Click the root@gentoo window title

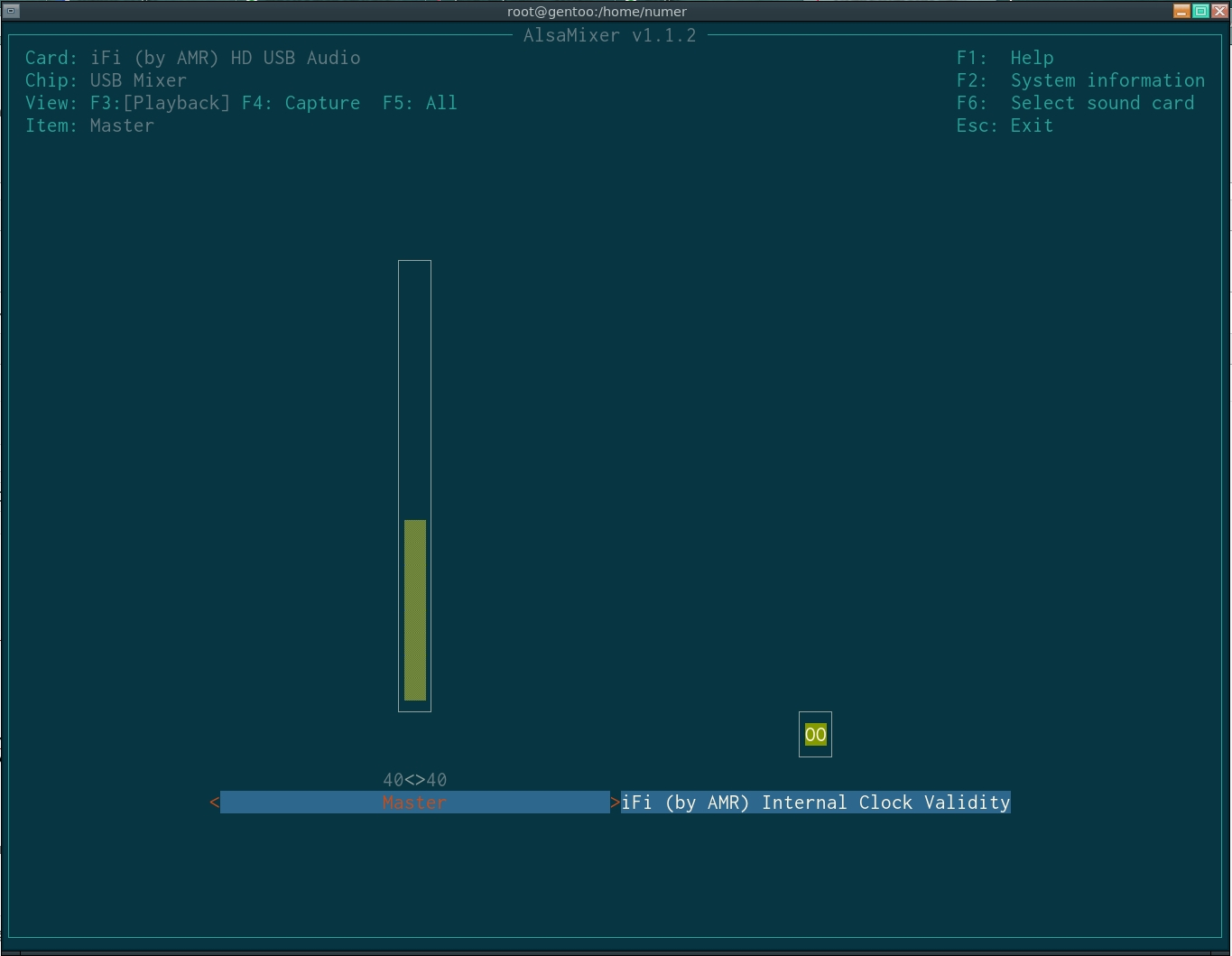(x=597, y=12)
